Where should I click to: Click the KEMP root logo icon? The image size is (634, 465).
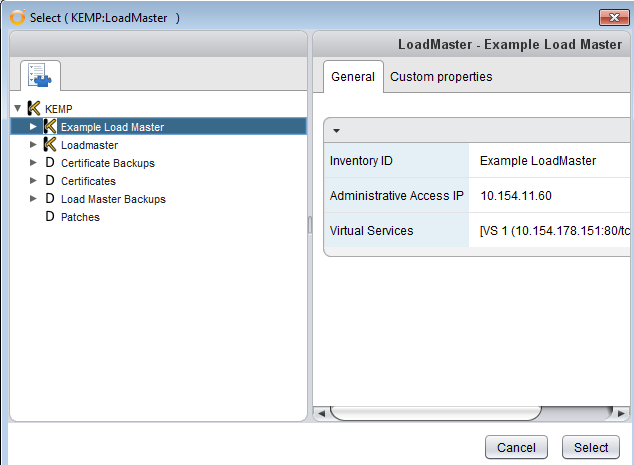[x=34, y=108]
